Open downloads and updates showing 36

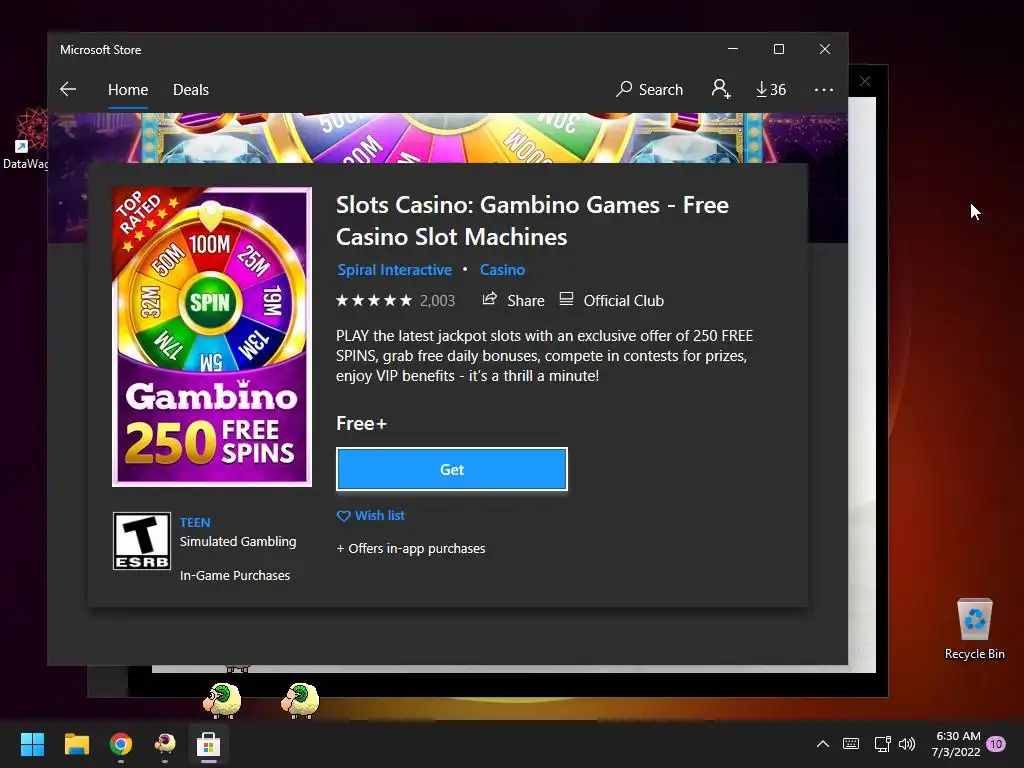click(x=771, y=89)
